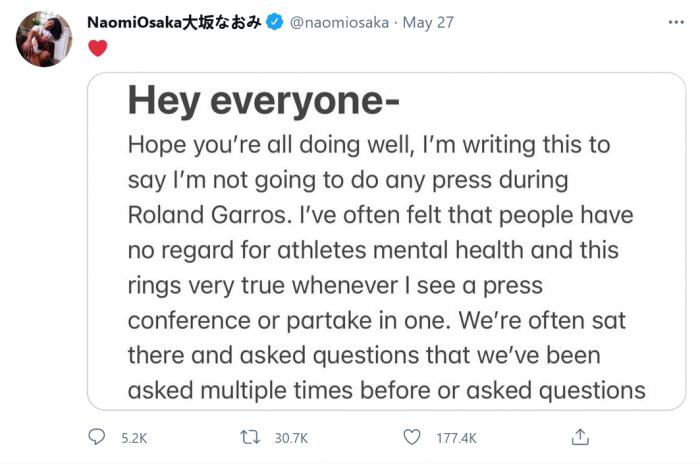Like the tweet with the heart outline icon
The image size is (700, 466).
click(411, 437)
